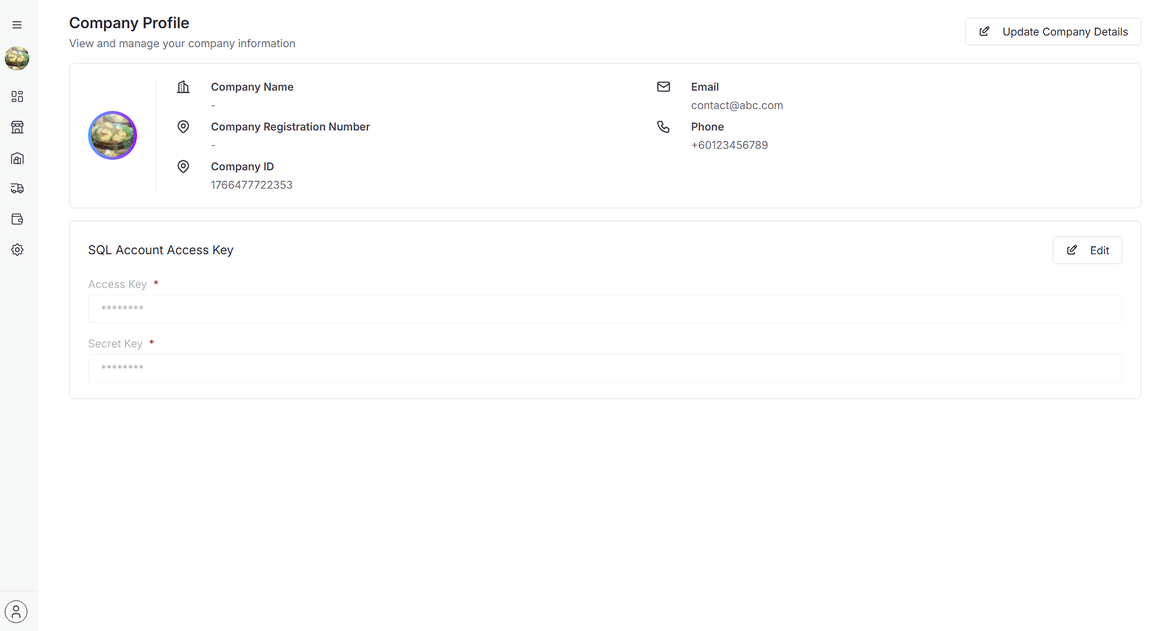Click the envelope icon beside Email
The image size is (1171, 631).
point(663,87)
